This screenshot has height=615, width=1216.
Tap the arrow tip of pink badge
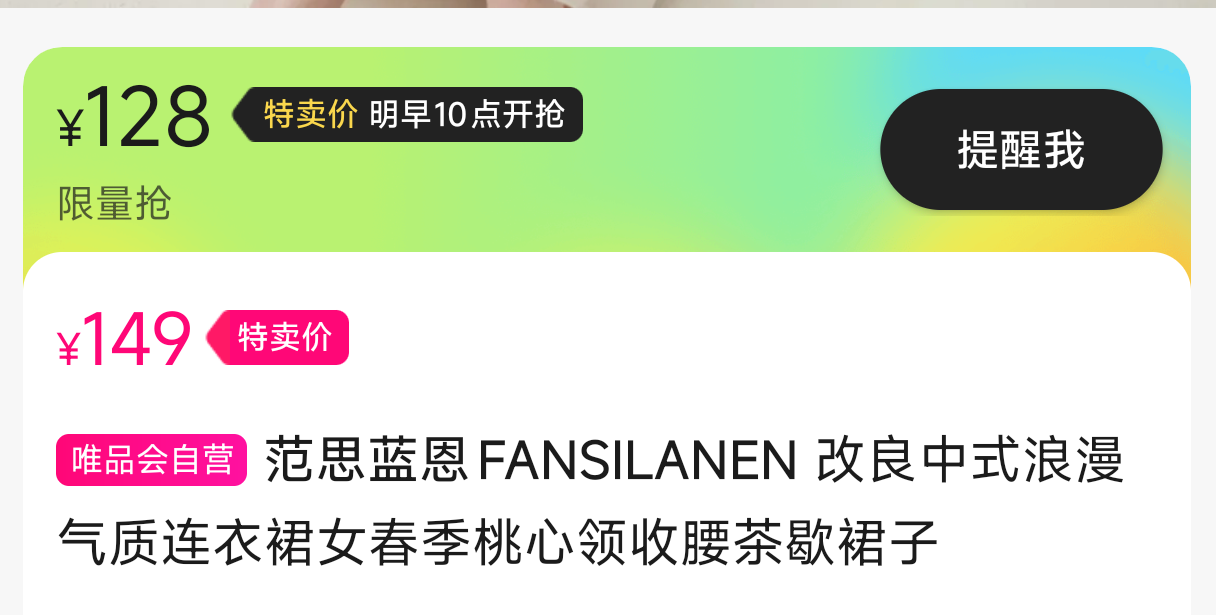pyautogui.click(x=212, y=337)
